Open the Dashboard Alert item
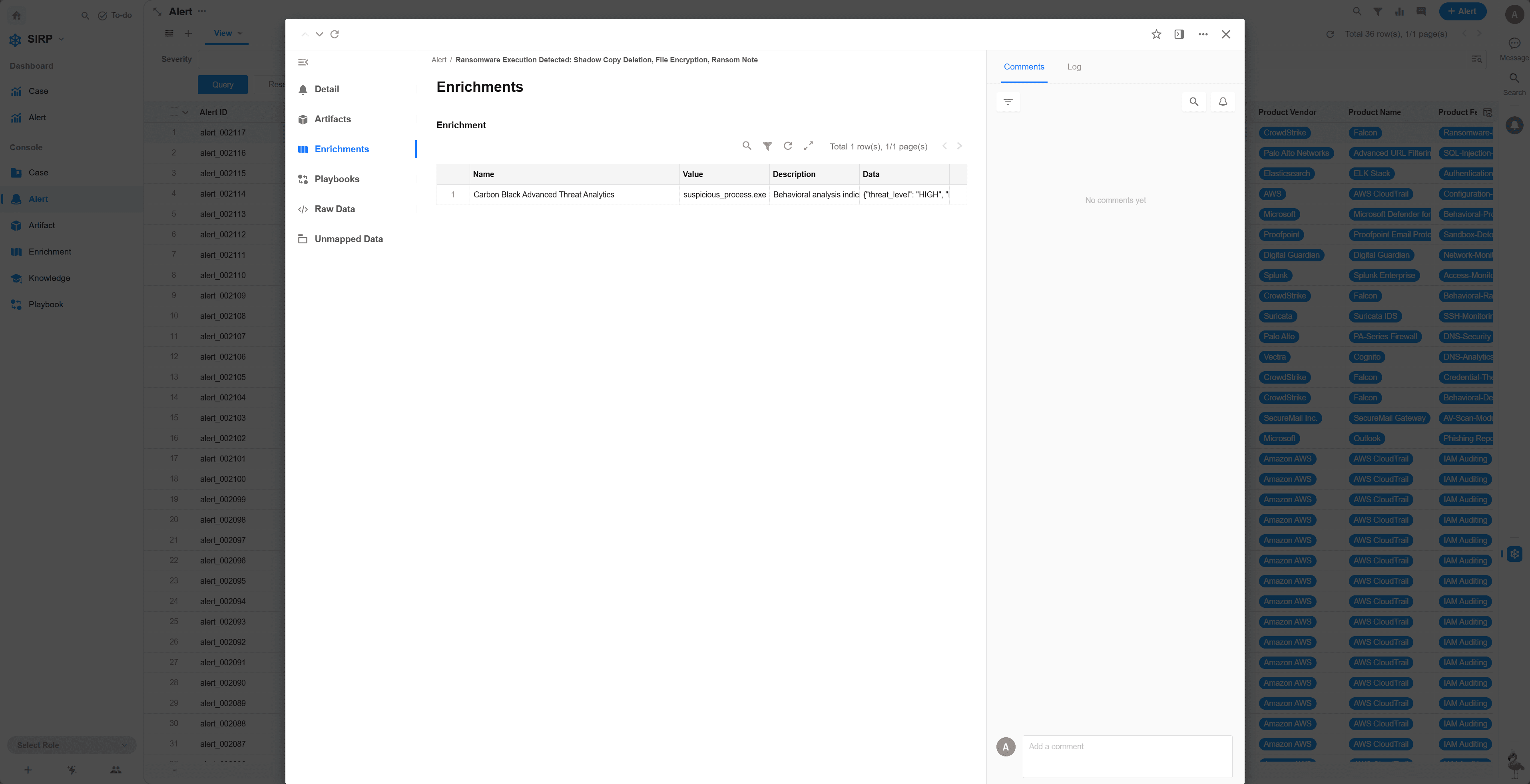 pyautogui.click(x=71, y=117)
